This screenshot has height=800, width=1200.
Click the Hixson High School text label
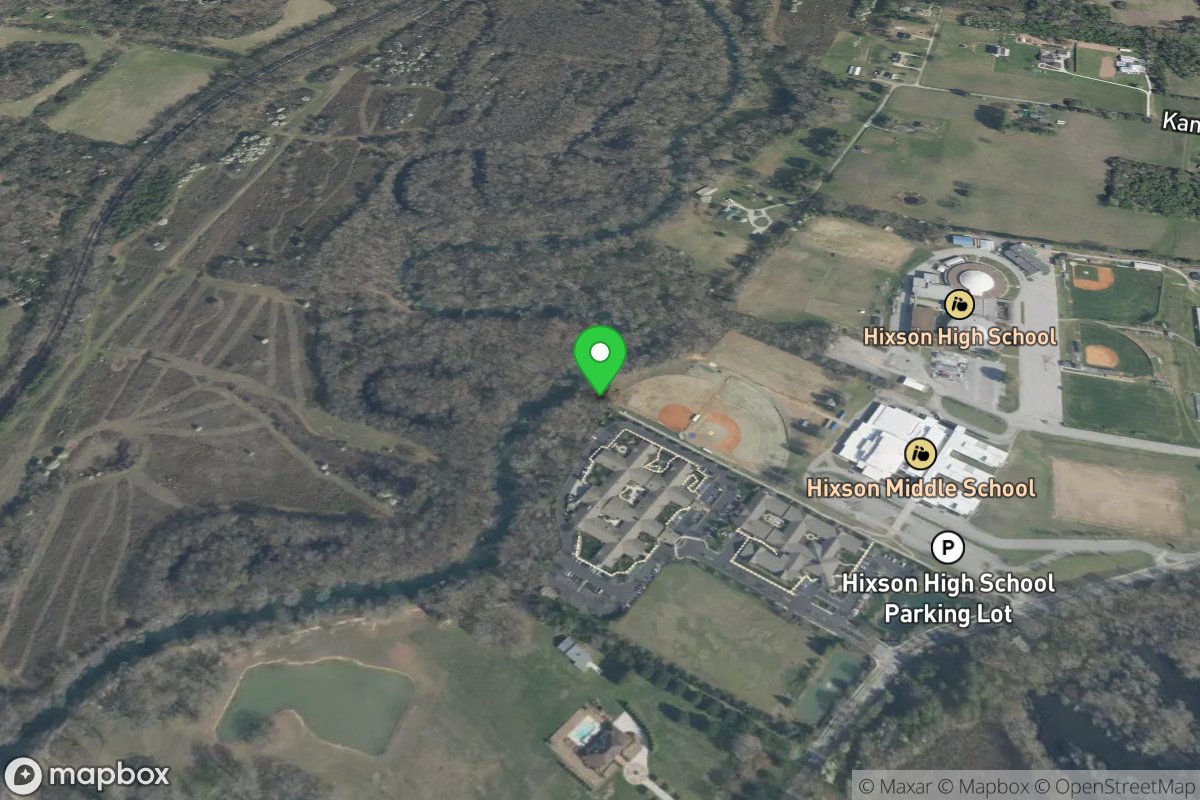click(x=959, y=336)
